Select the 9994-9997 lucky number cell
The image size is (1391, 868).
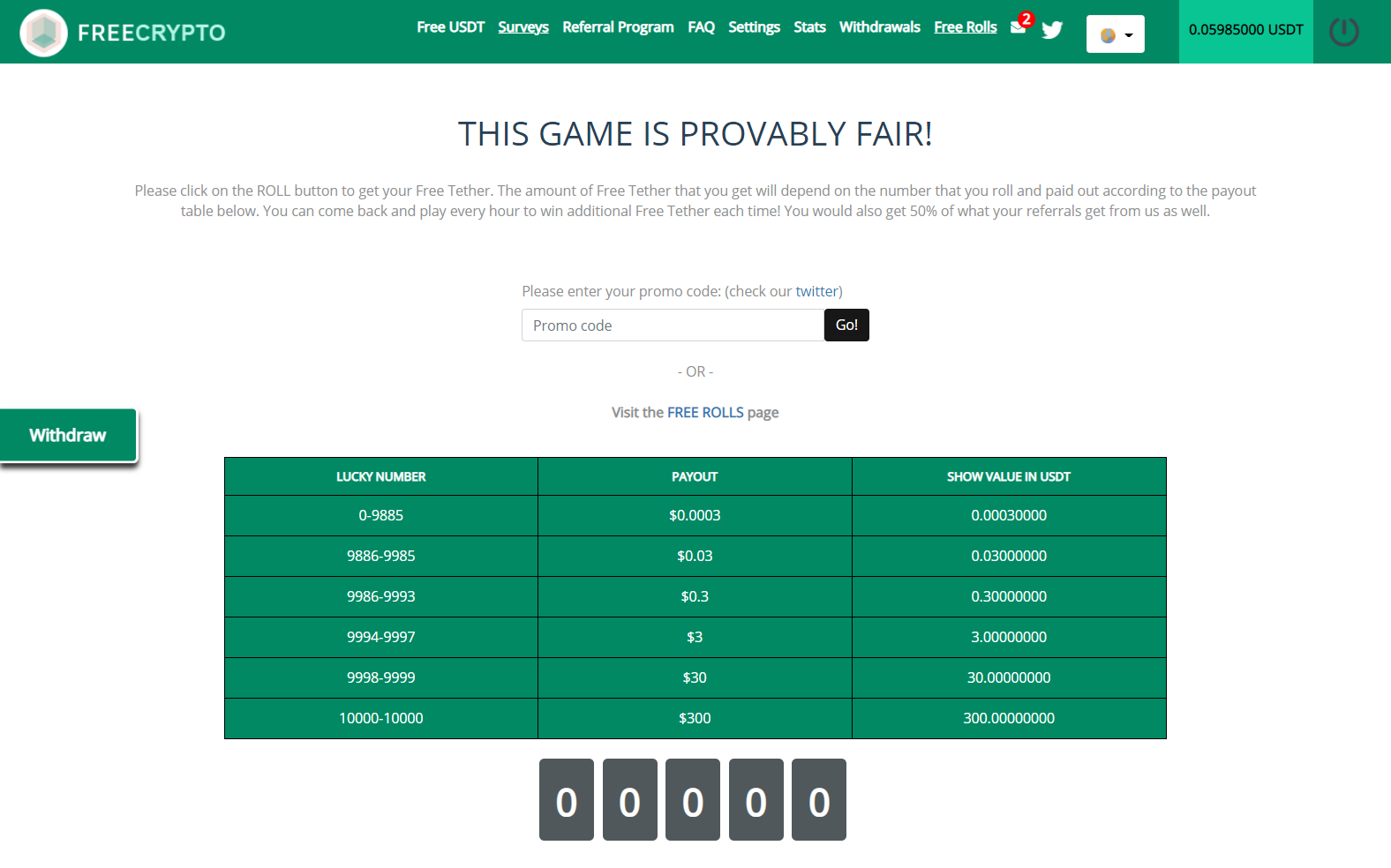click(x=381, y=637)
